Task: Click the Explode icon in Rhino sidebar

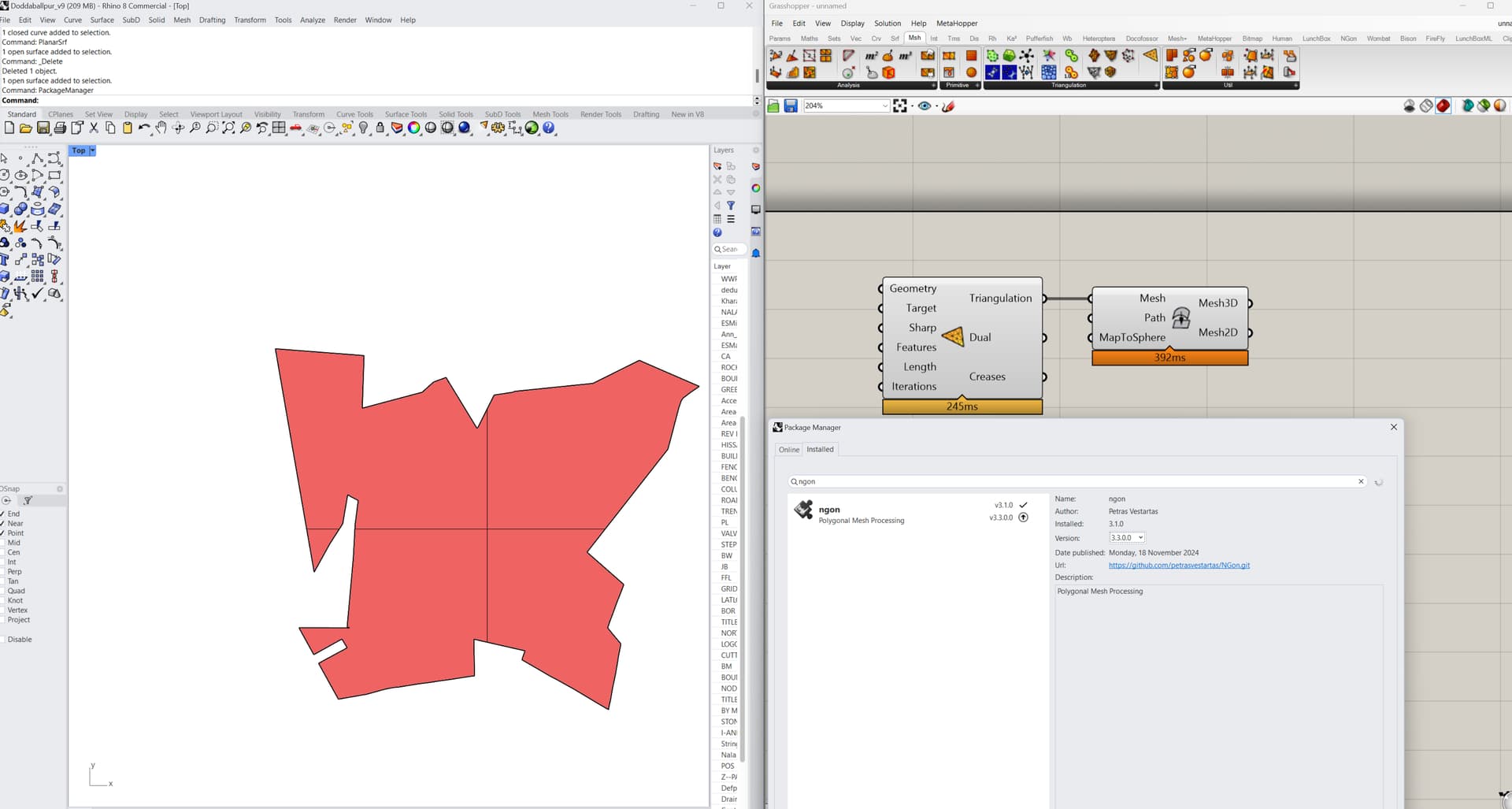Action: pos(20,226)
